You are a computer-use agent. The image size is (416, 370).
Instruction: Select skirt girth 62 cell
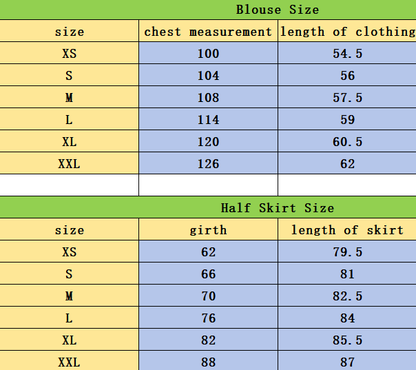(x=208, y=251)
